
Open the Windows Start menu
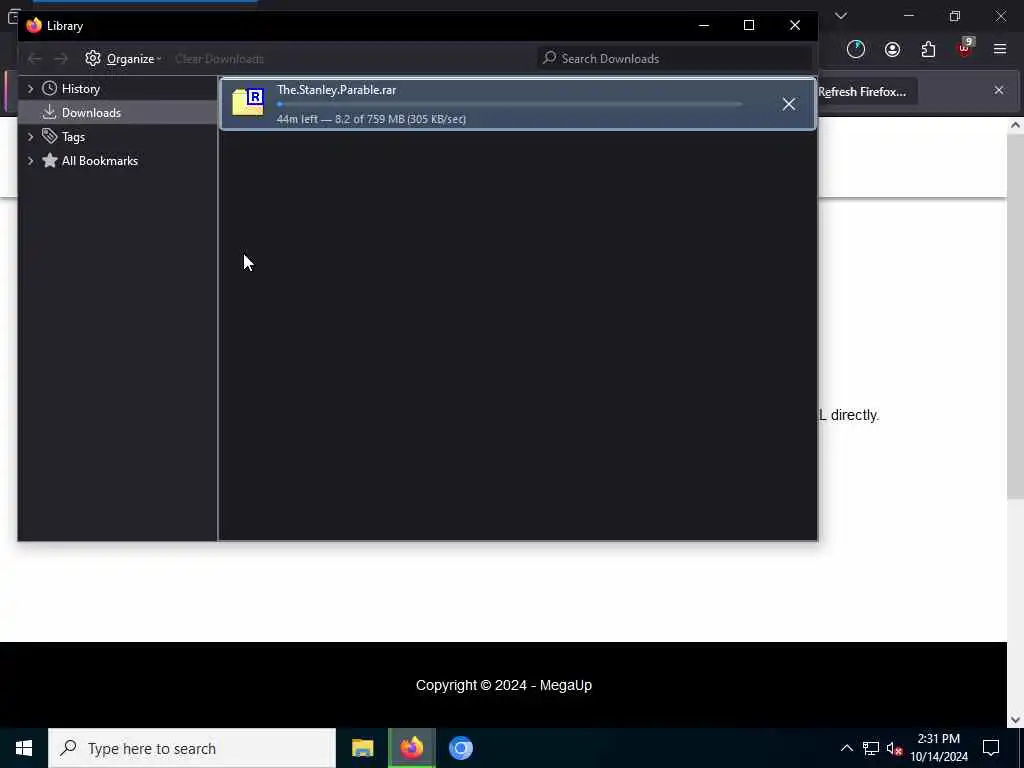pyautogui.click(x=24, y=748)
